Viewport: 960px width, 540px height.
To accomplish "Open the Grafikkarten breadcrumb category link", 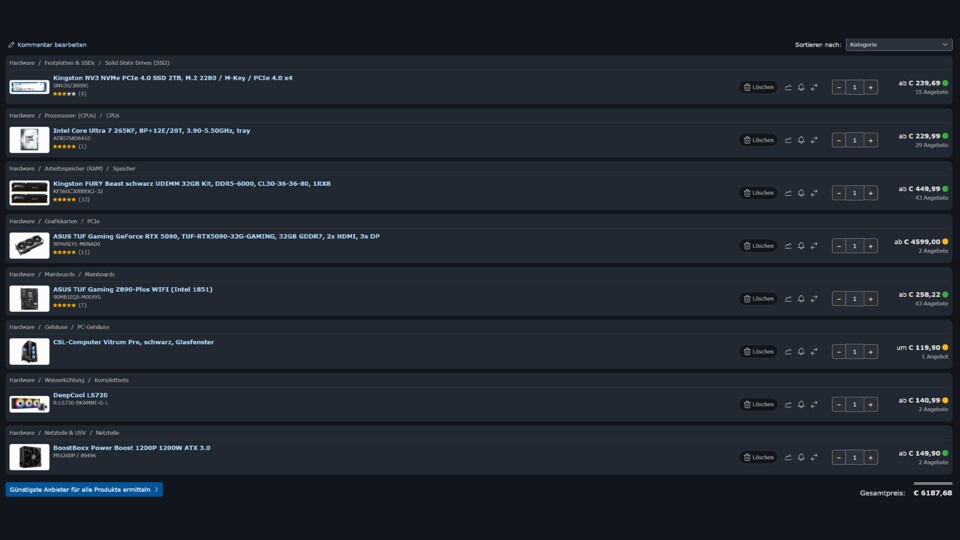I will [x=61, y=222].
